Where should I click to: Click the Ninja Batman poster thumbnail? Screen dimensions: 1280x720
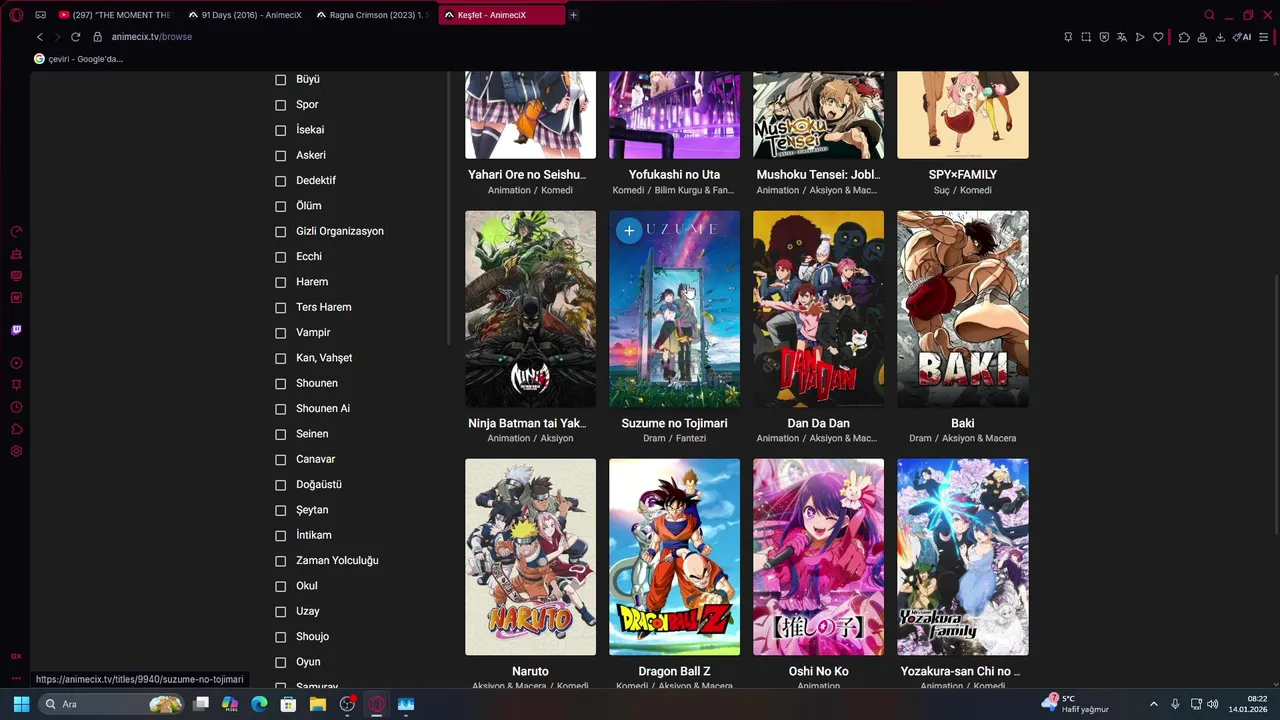click(x=530, y=309)
